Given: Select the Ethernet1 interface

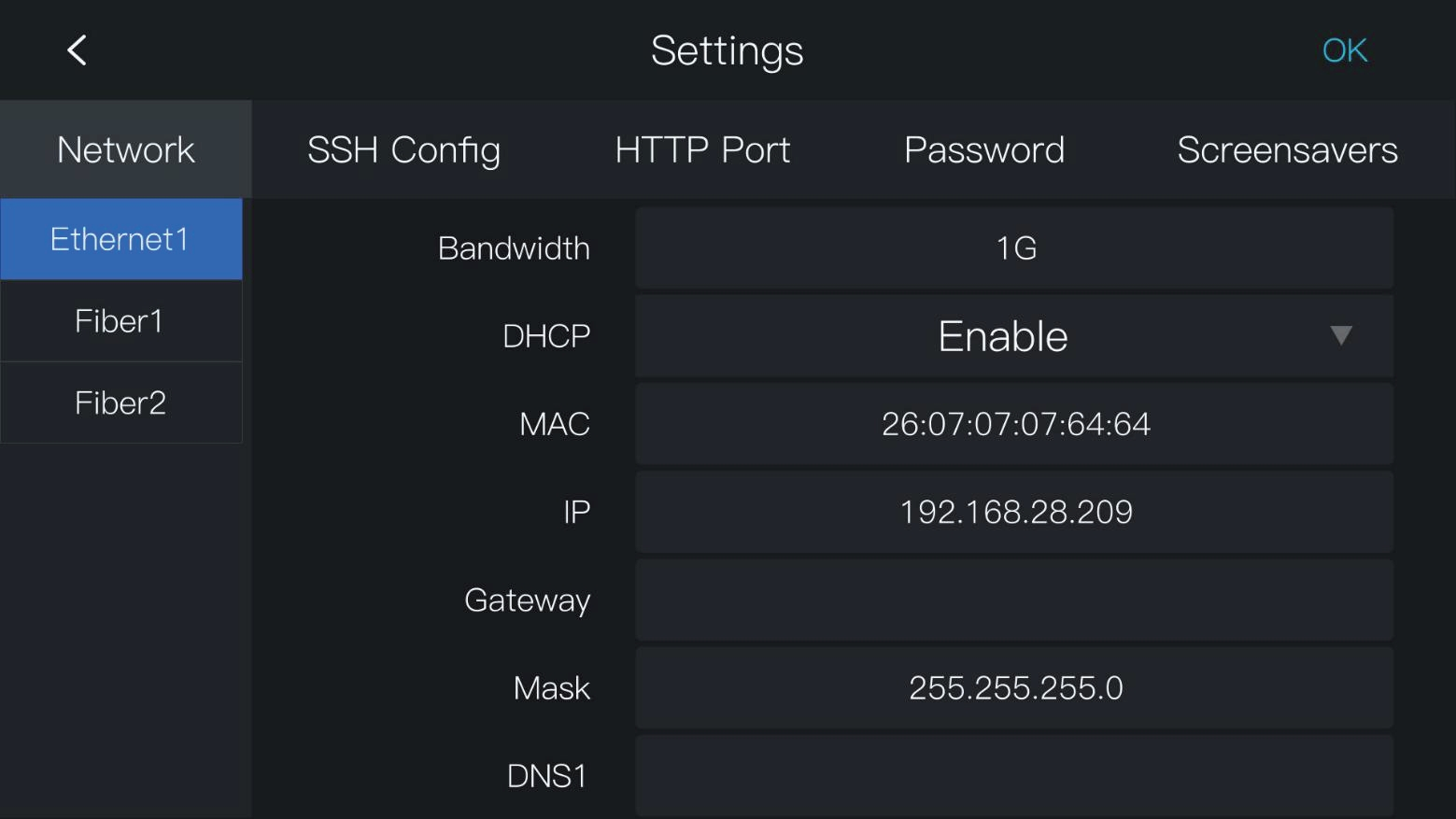Looking at the screenshot, I should (x=121, y=239).
